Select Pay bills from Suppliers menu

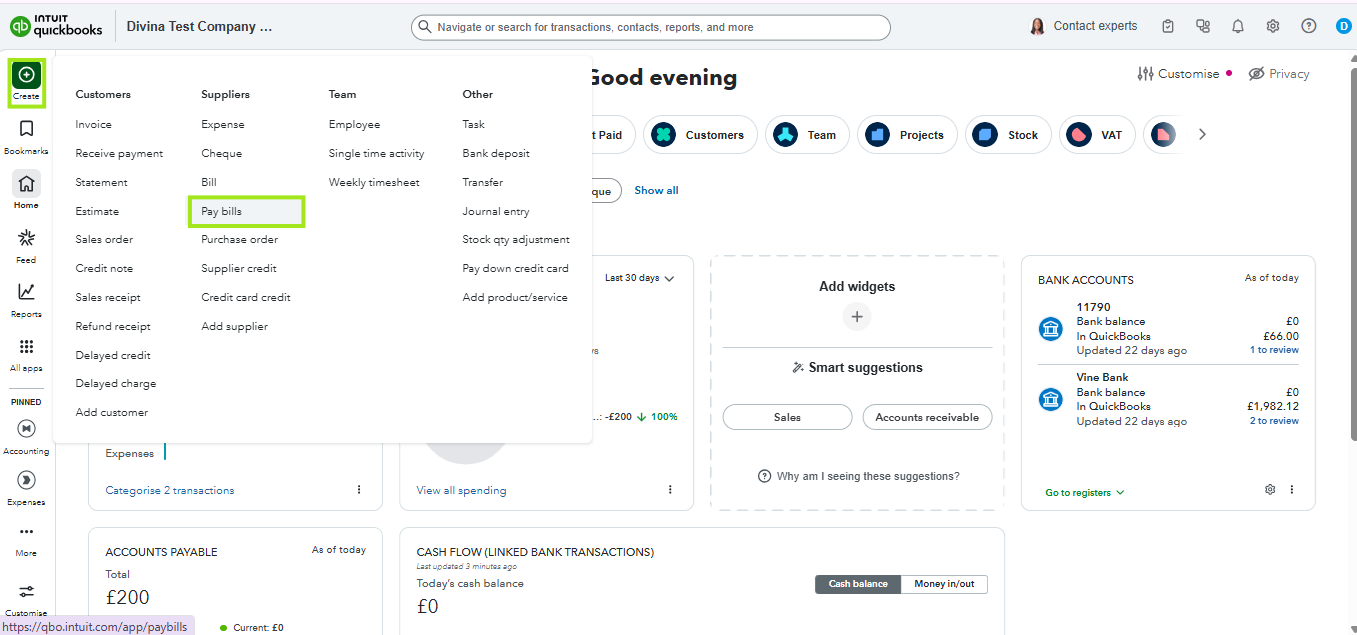click(x=222, y=211)
